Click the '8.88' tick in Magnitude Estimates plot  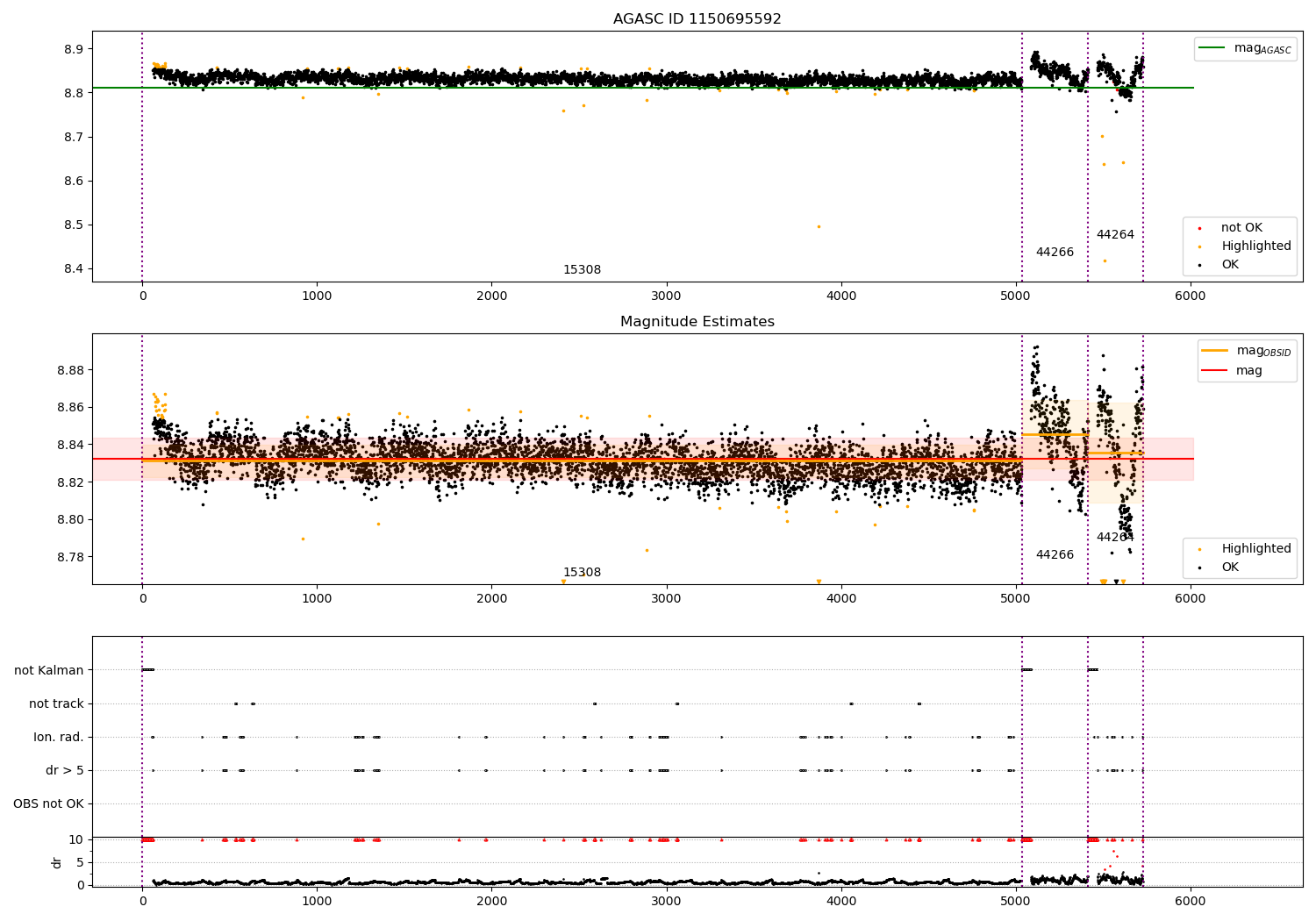[70, 370]
